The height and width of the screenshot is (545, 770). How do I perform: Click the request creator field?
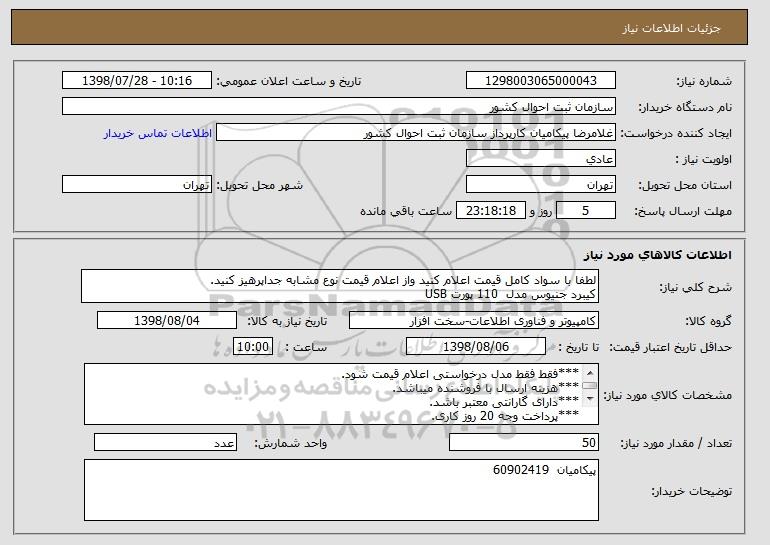[x=416, y=133]
